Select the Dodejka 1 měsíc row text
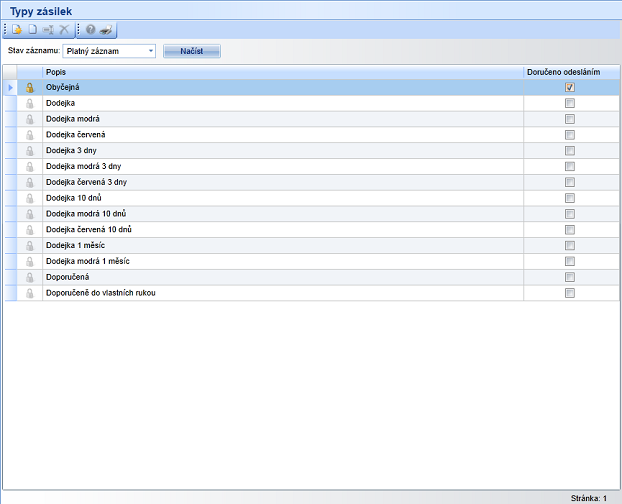The height and width of the screenshot is (504, 622). coord(75,245)
